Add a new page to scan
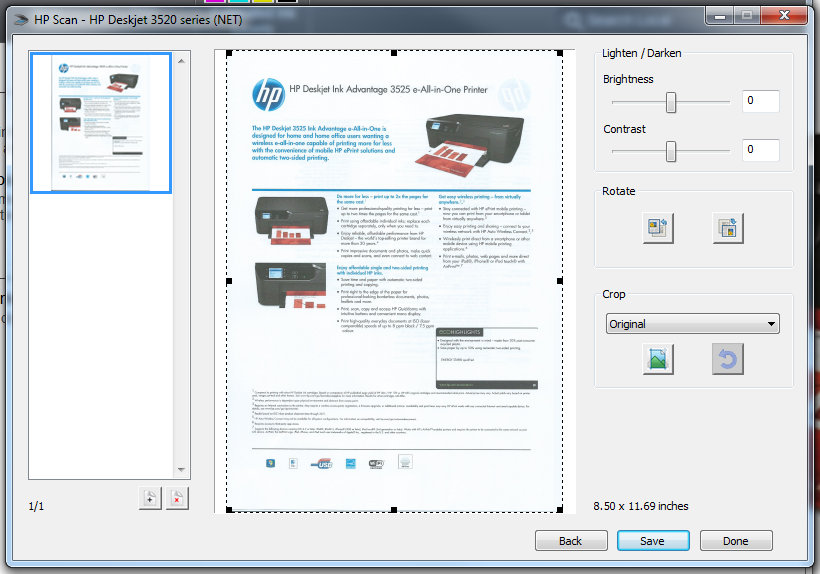The height and width of the screenshot is (574, 820). coord(151,498)
